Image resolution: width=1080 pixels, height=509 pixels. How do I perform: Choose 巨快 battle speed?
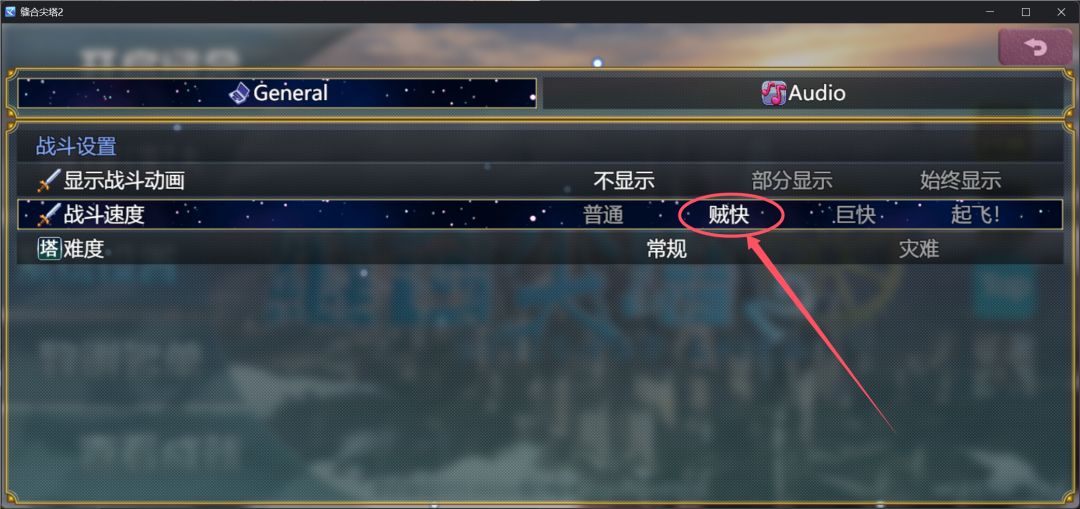tap(855, 215)
